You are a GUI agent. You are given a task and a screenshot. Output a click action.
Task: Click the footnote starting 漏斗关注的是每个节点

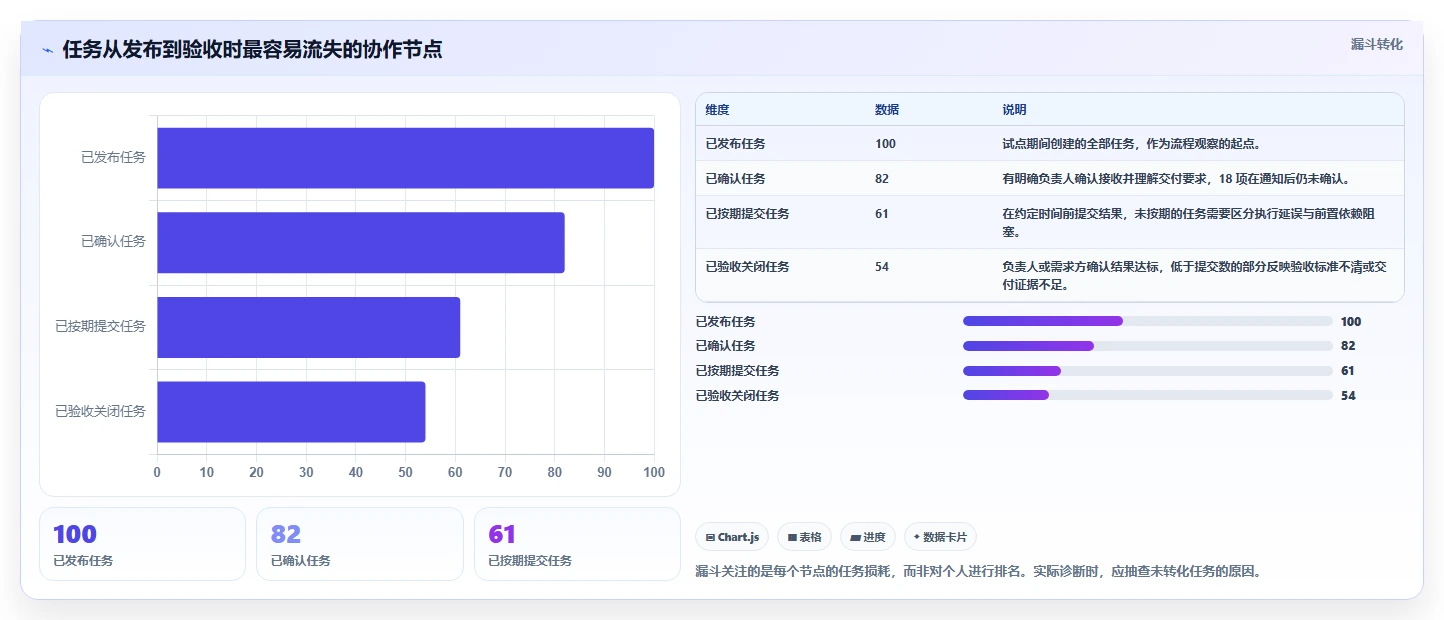(x=978, y=572)
